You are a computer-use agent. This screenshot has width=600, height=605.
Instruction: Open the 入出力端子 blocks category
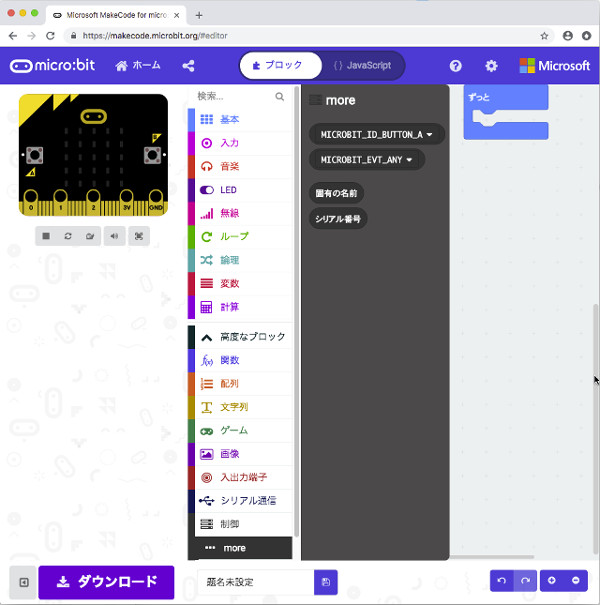click(x=241, y=477)
